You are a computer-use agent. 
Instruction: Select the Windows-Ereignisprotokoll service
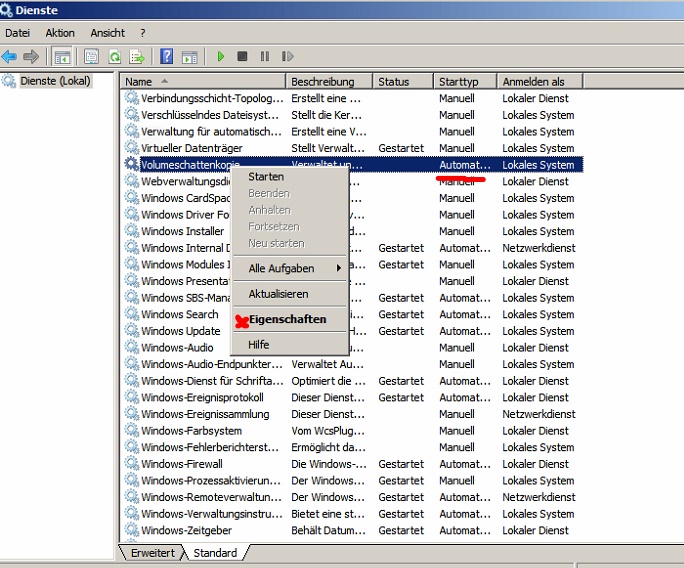click(x=202, y=397)
